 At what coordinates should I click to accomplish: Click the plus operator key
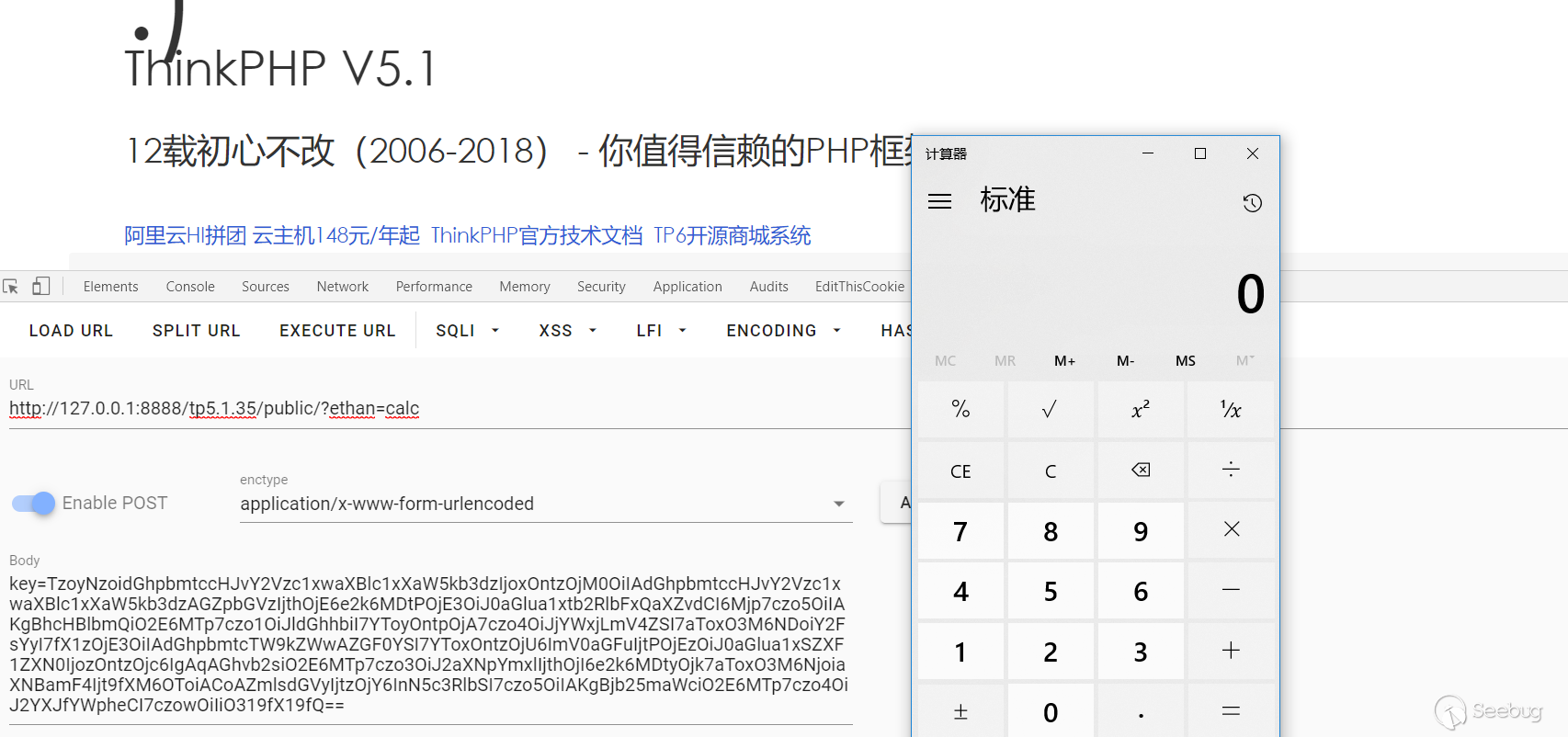coord(1231,652)
